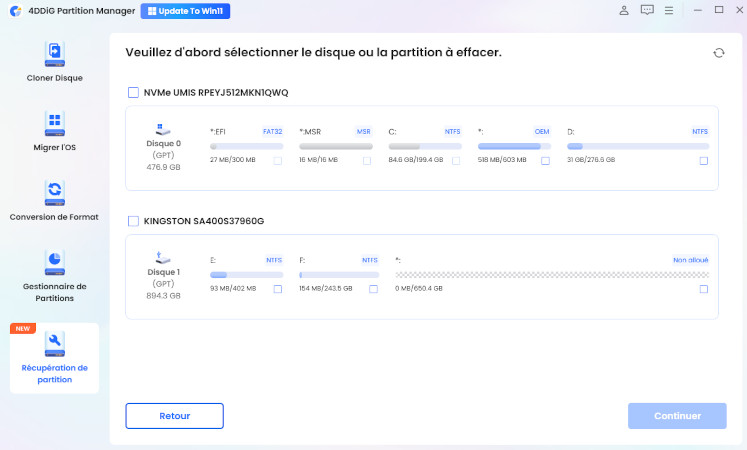The image size is (747, 450).
Task: Click the 476.9 GB disk size text
Action: 163,167
